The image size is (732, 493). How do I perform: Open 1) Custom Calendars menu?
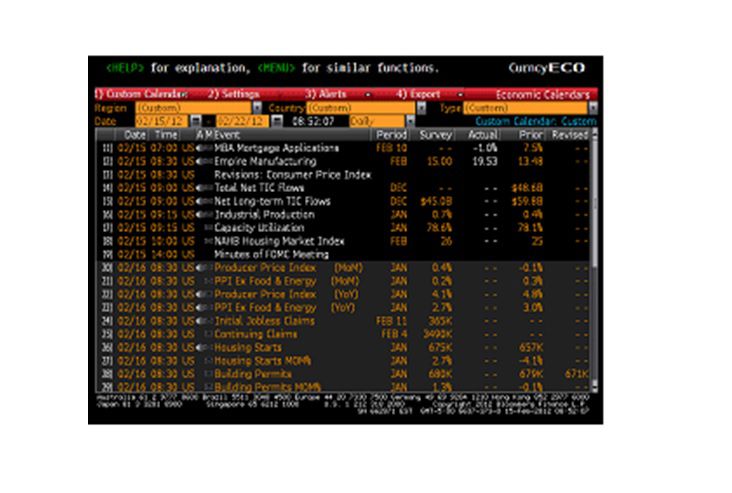click(x=141, y=94)
